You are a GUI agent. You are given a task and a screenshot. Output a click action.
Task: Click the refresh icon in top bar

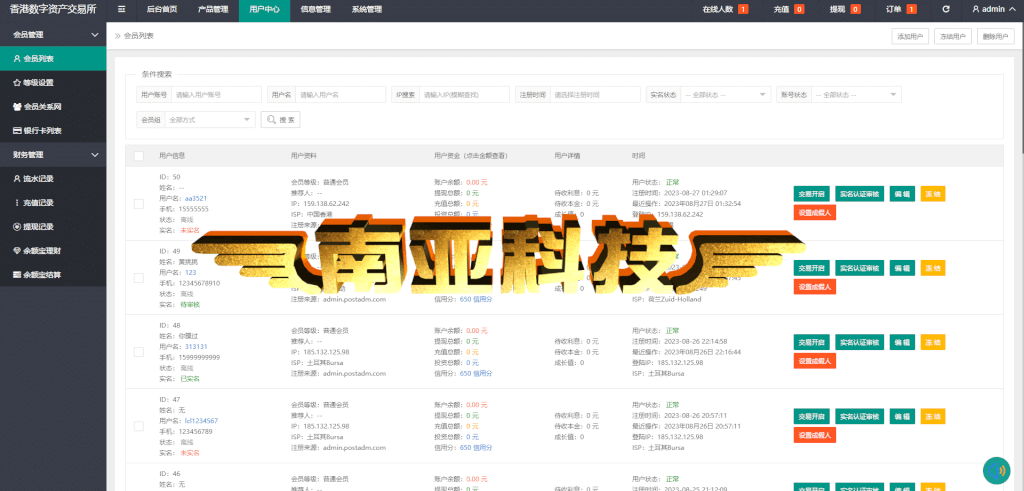point(946,9)
